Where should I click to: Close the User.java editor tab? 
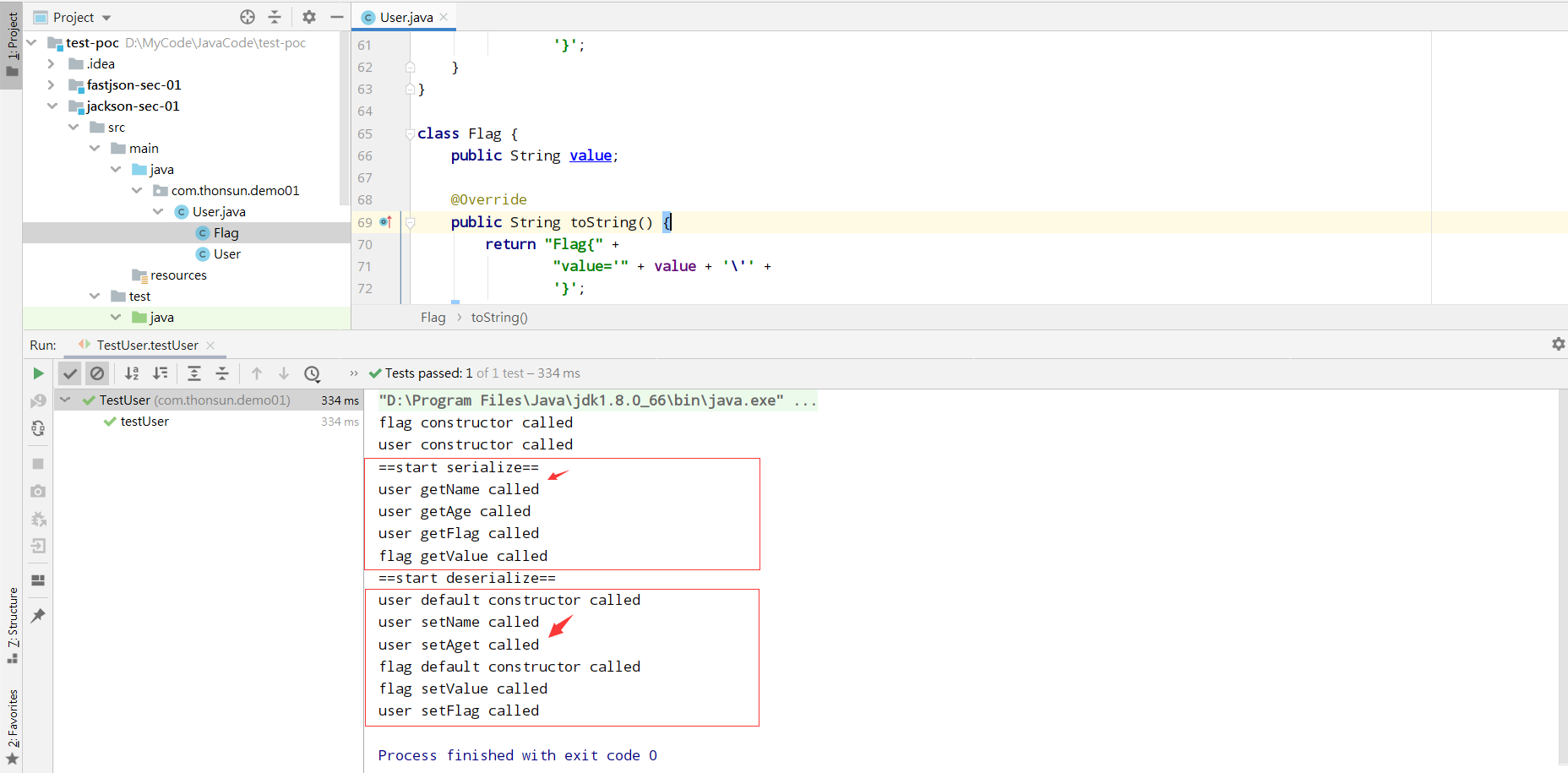[444, 17]
